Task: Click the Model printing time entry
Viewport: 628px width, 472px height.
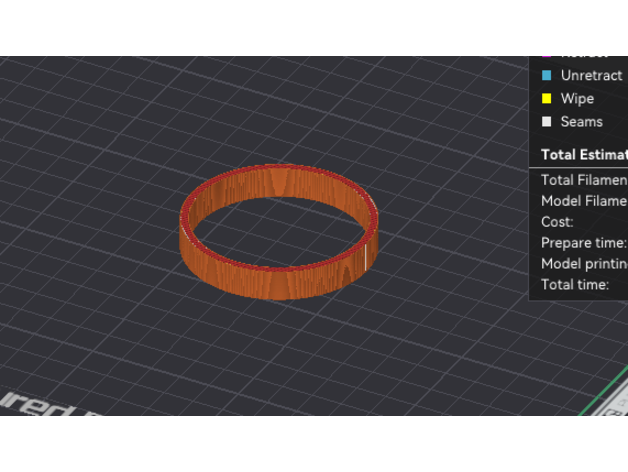Action: 583,264
